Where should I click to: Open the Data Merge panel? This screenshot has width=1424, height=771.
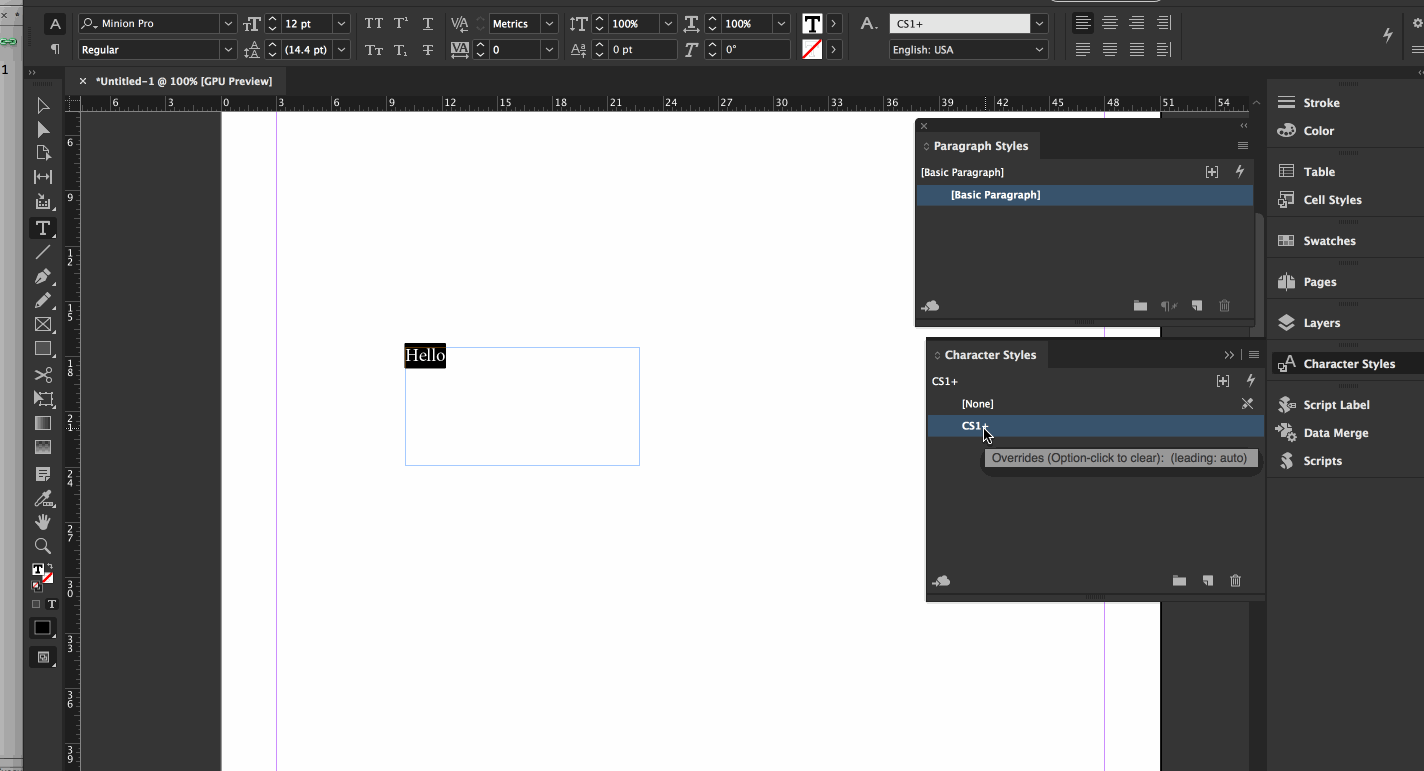[1335, 433]
